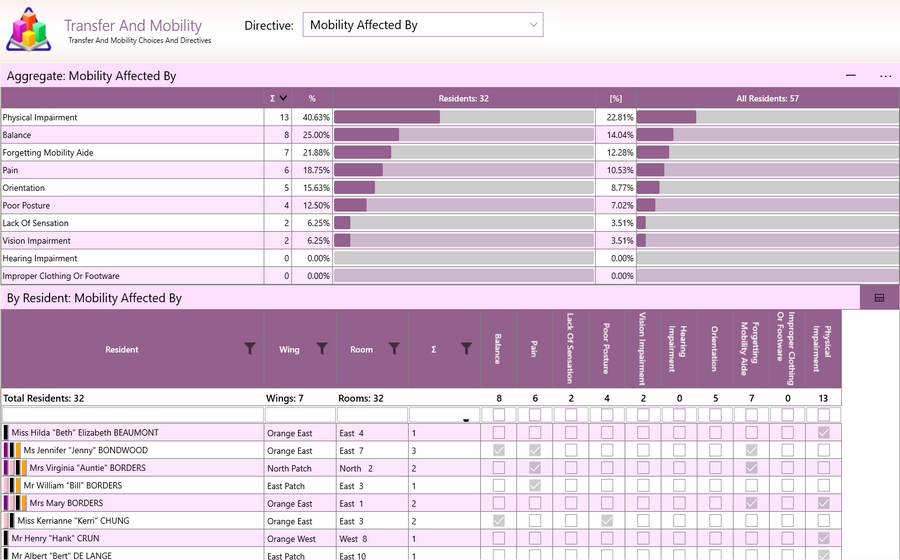Image resolution: width=900 pixels, height=560 pixels.
Task: Sort by Lack Of Sensation column header
Action: [570, 349]
